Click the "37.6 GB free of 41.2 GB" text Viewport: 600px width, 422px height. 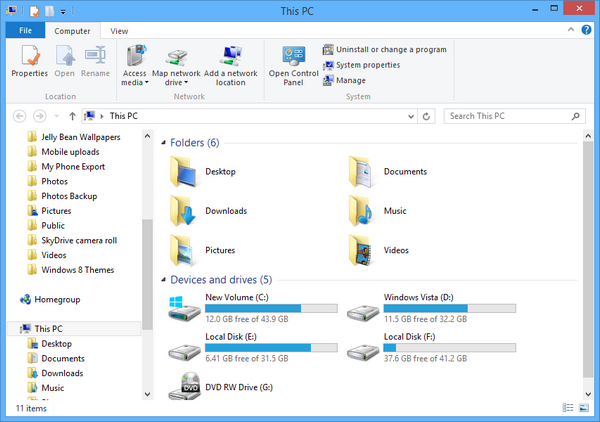click(x=426, y=358)
